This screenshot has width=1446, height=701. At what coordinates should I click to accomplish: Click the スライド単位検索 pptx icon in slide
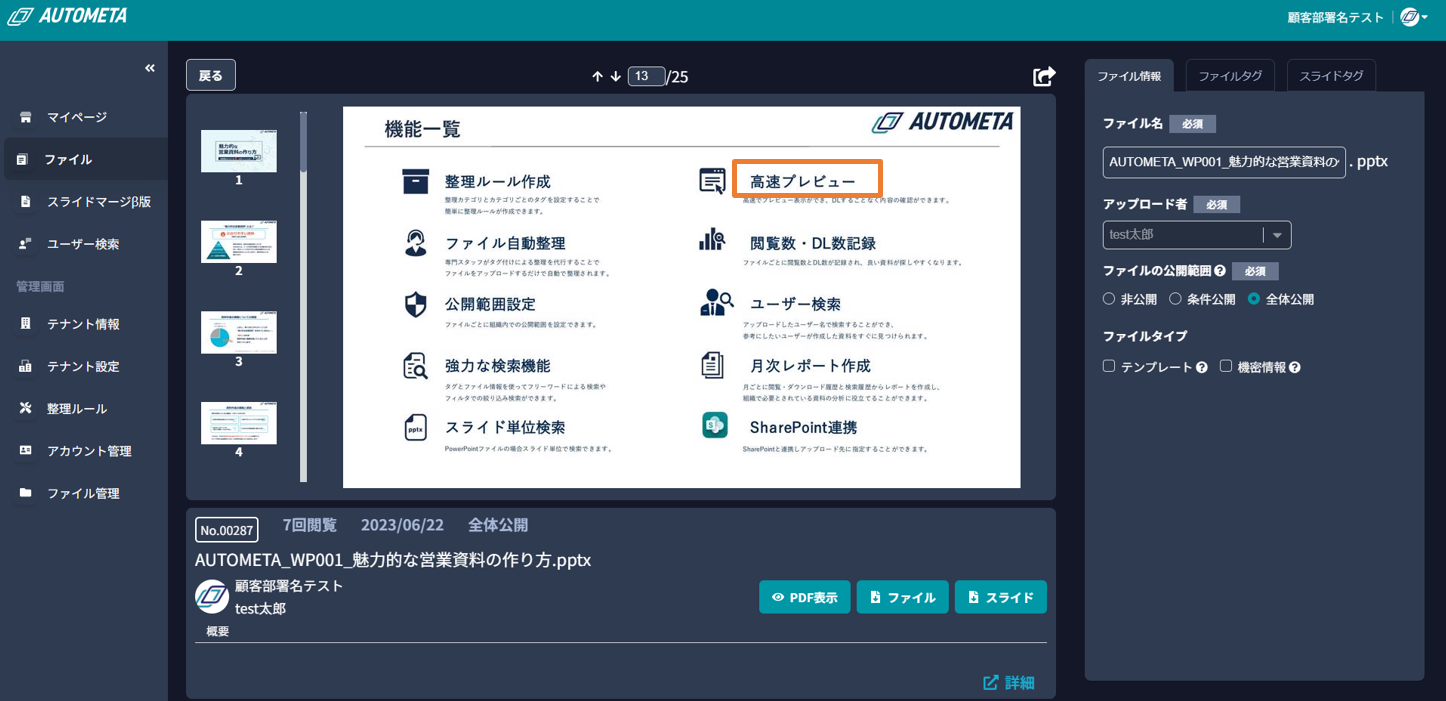[x=416, y=427]
